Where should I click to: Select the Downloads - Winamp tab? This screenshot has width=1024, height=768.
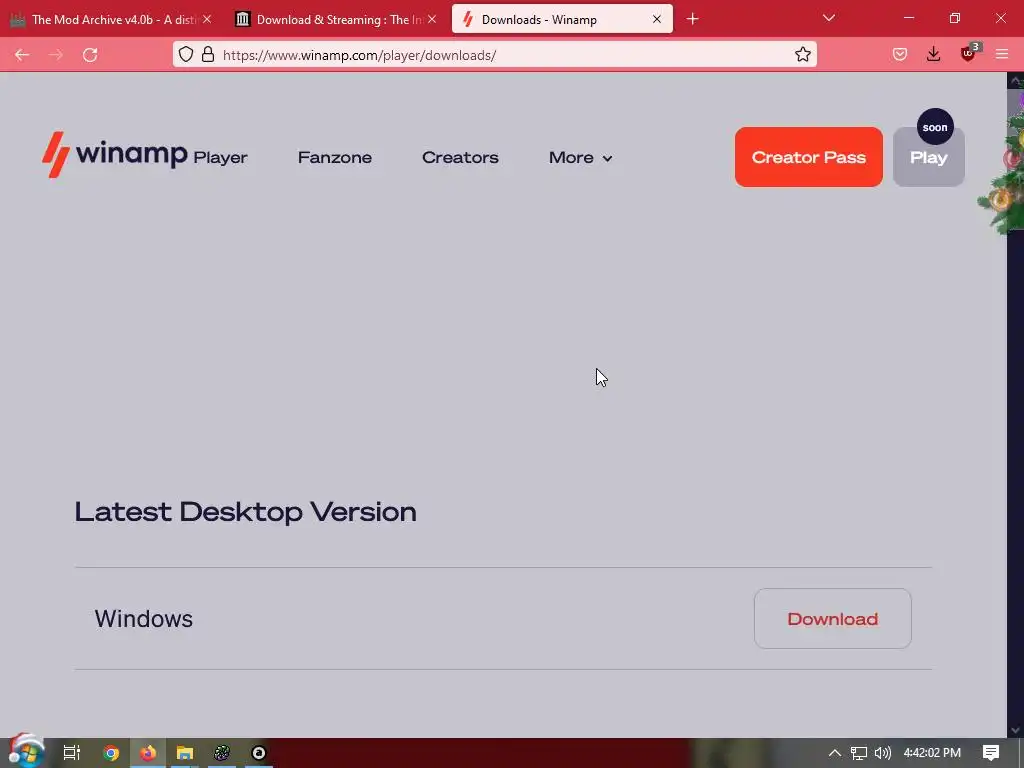tap(562, 20)
